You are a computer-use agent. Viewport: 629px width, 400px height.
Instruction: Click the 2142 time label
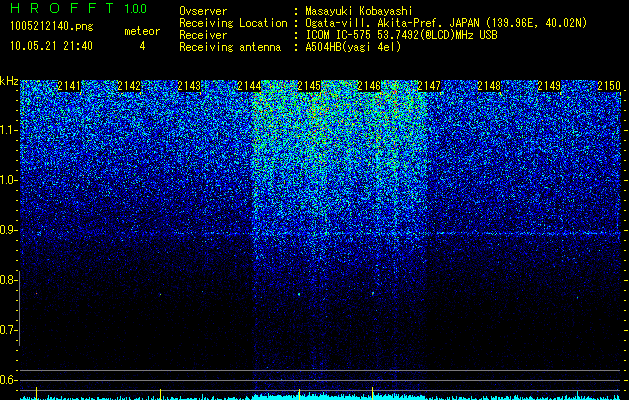[x=129, y=86]
